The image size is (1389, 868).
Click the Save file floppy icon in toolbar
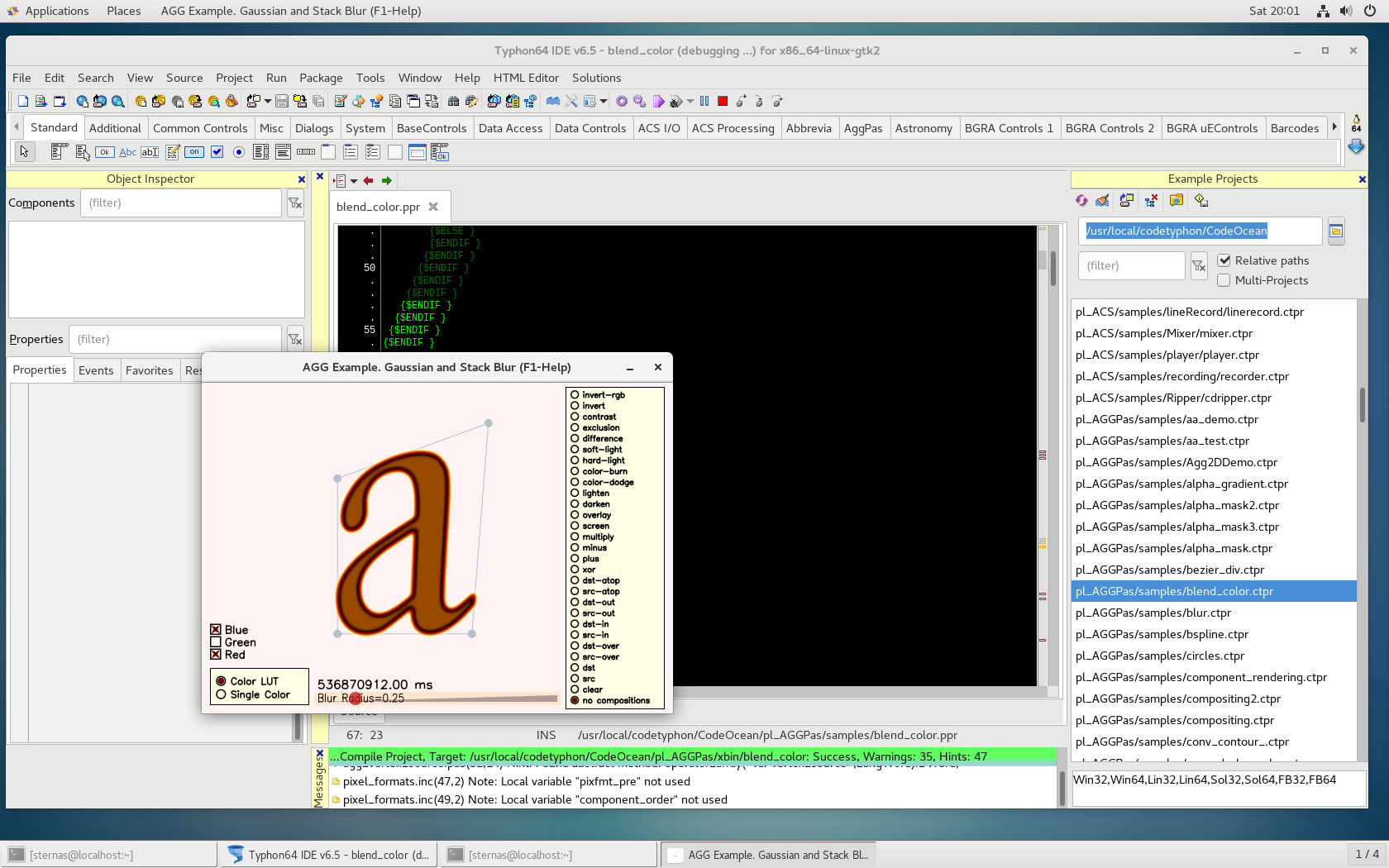tap(282, 101)
